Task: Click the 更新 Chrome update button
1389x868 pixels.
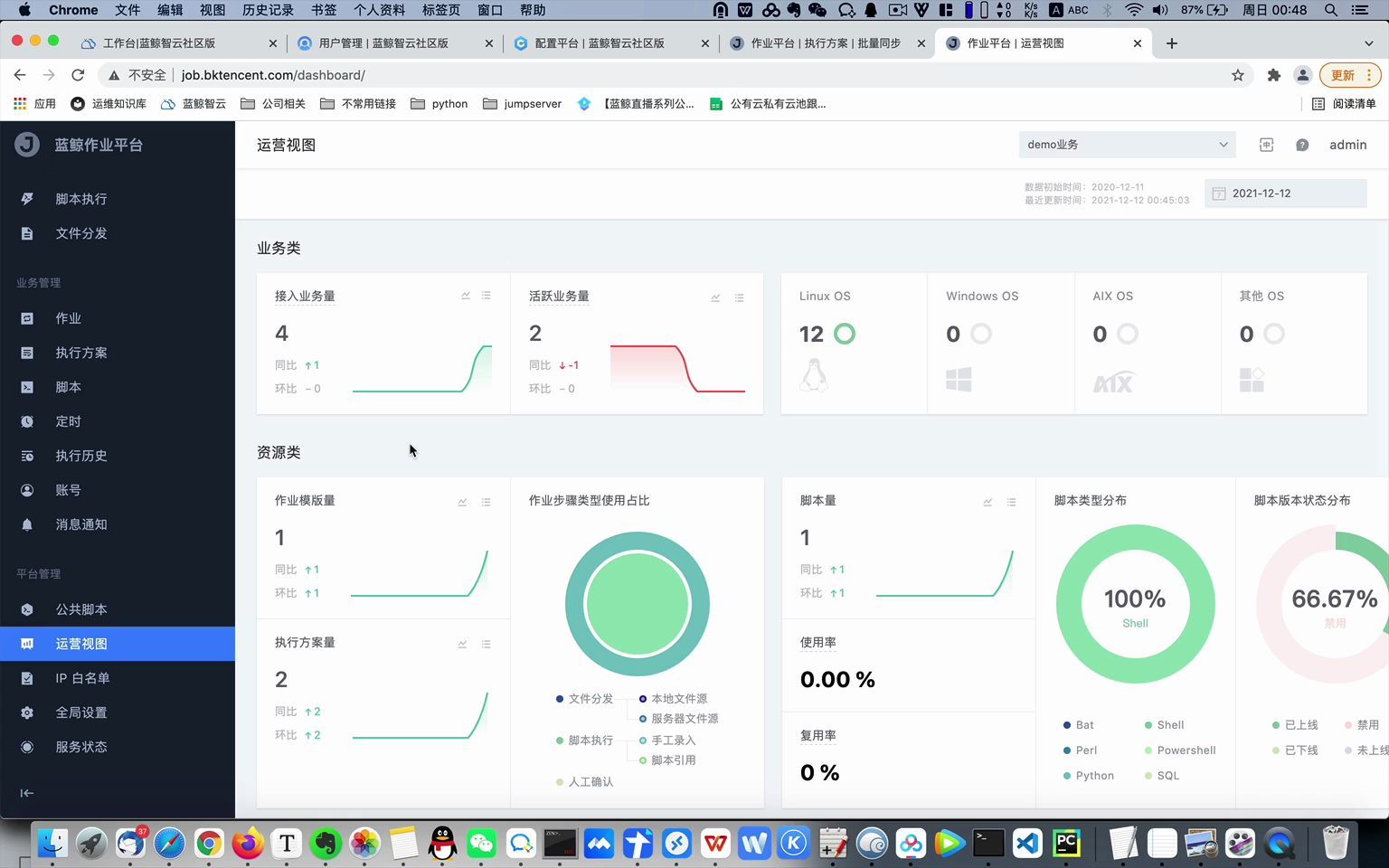Action: [1349, 75]
